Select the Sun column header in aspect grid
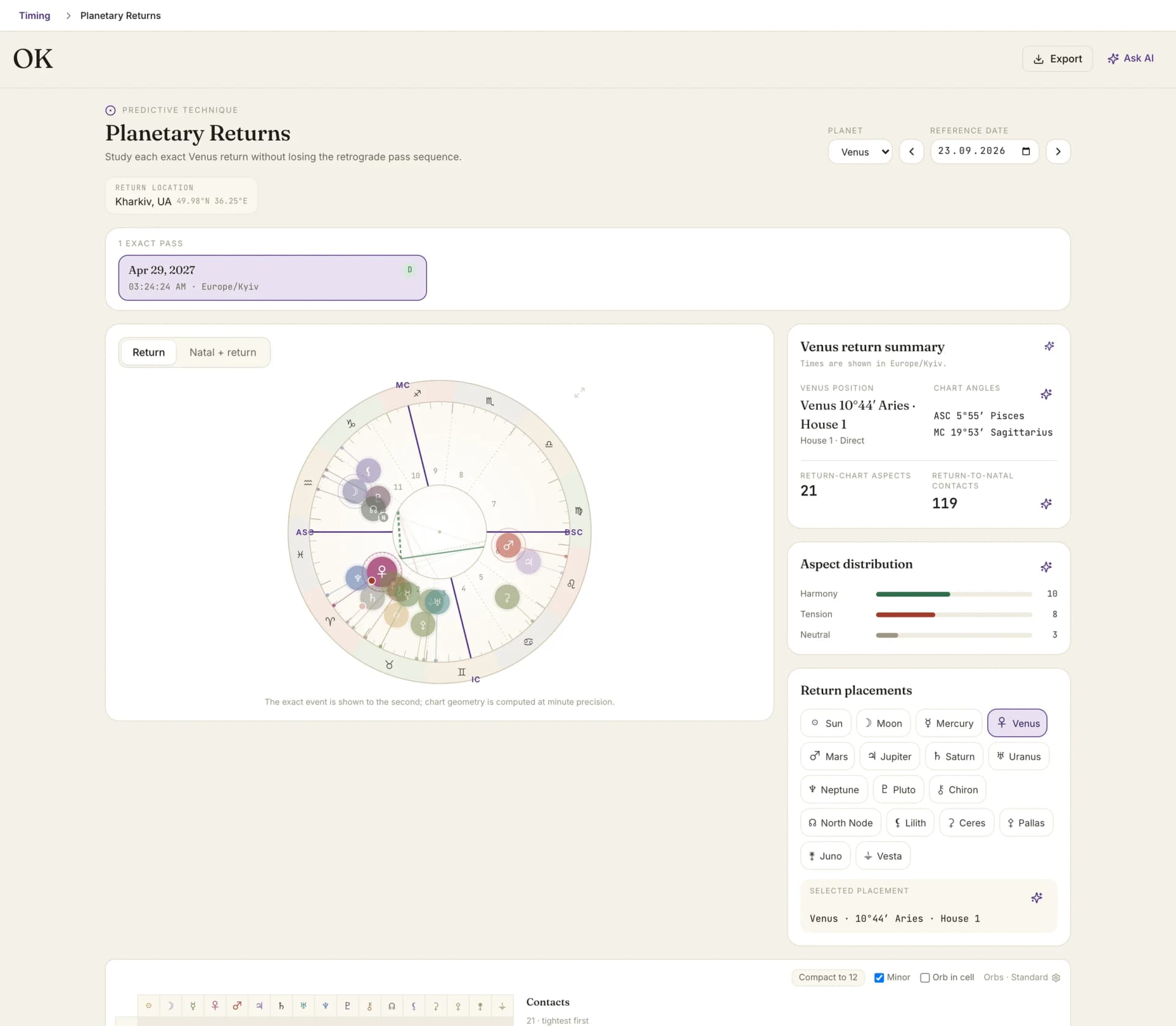Viewport: 1176px width, 1026px height. tap(148, 1006)
